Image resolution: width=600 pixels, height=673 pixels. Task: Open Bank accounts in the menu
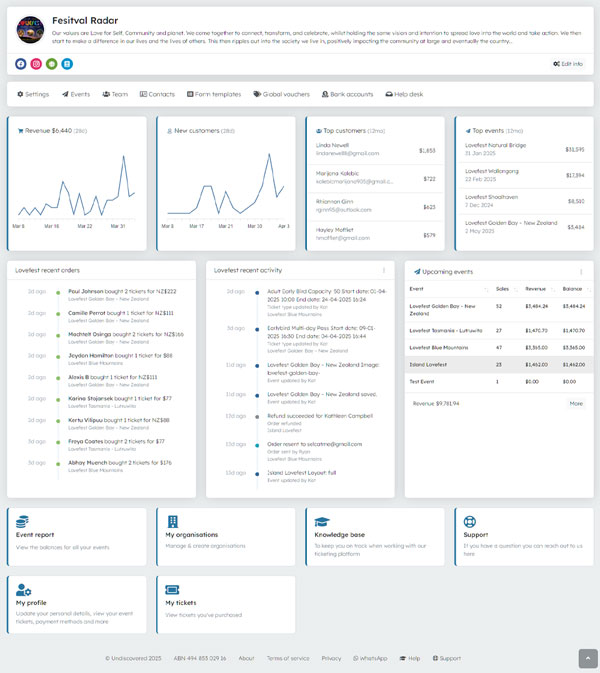point(347,94)
